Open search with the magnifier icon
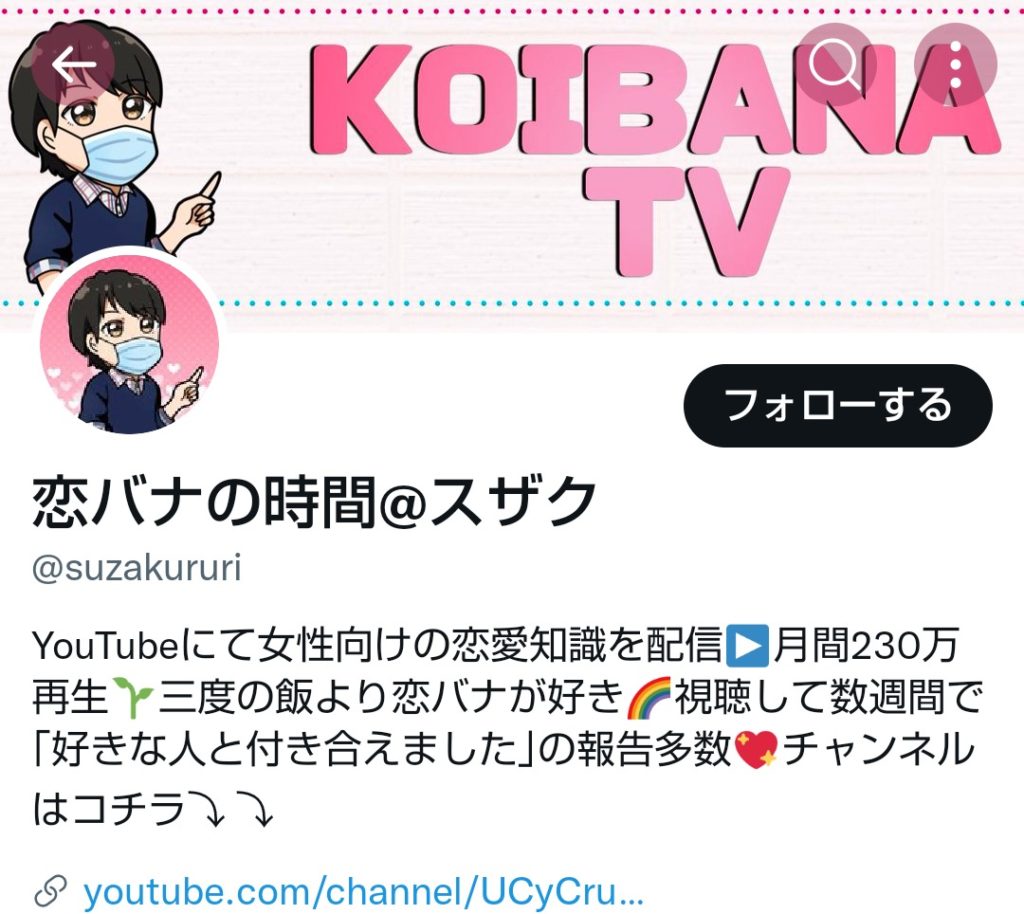Viewport: 1024px width, 914px height. (834, 64)
